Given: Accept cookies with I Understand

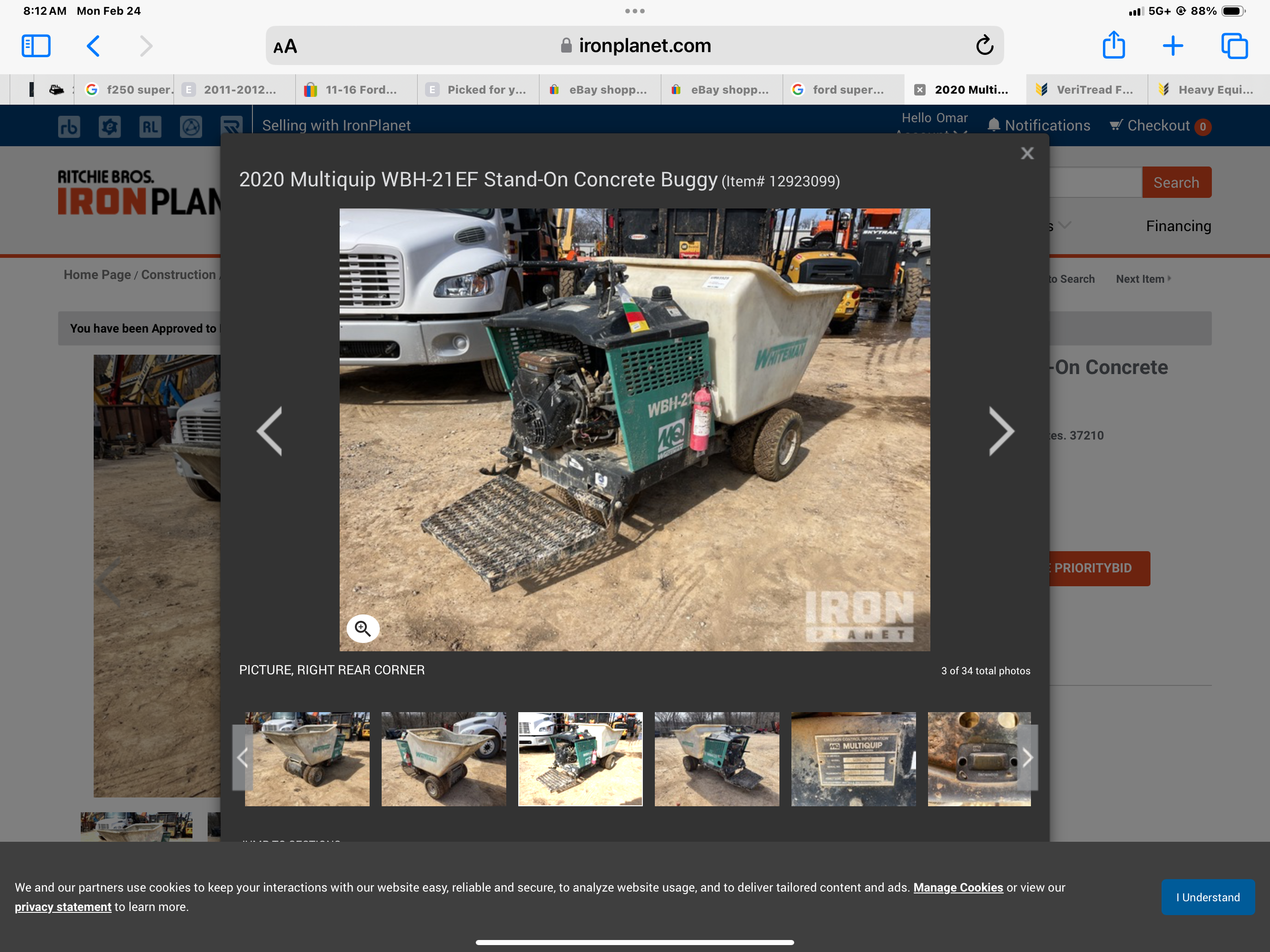Looking at the screenshot, I should (1208, 897).
